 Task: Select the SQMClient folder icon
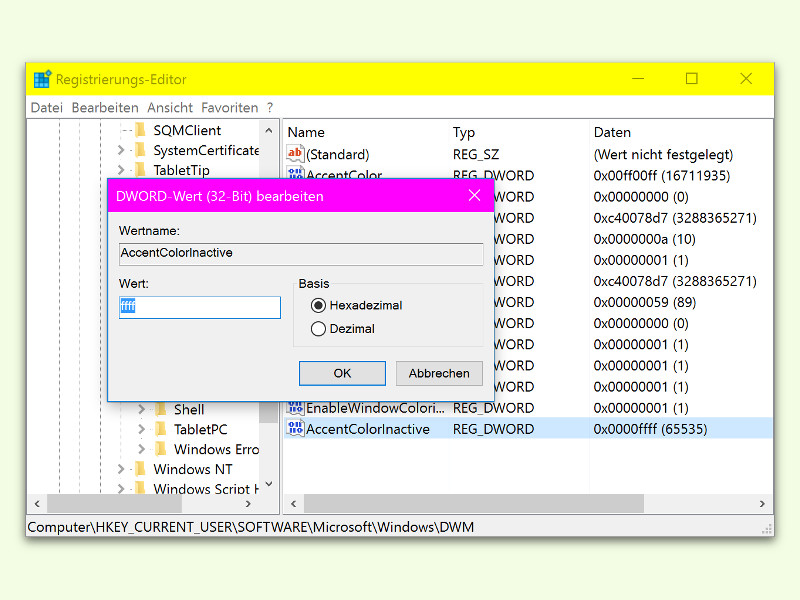[140, 130]
